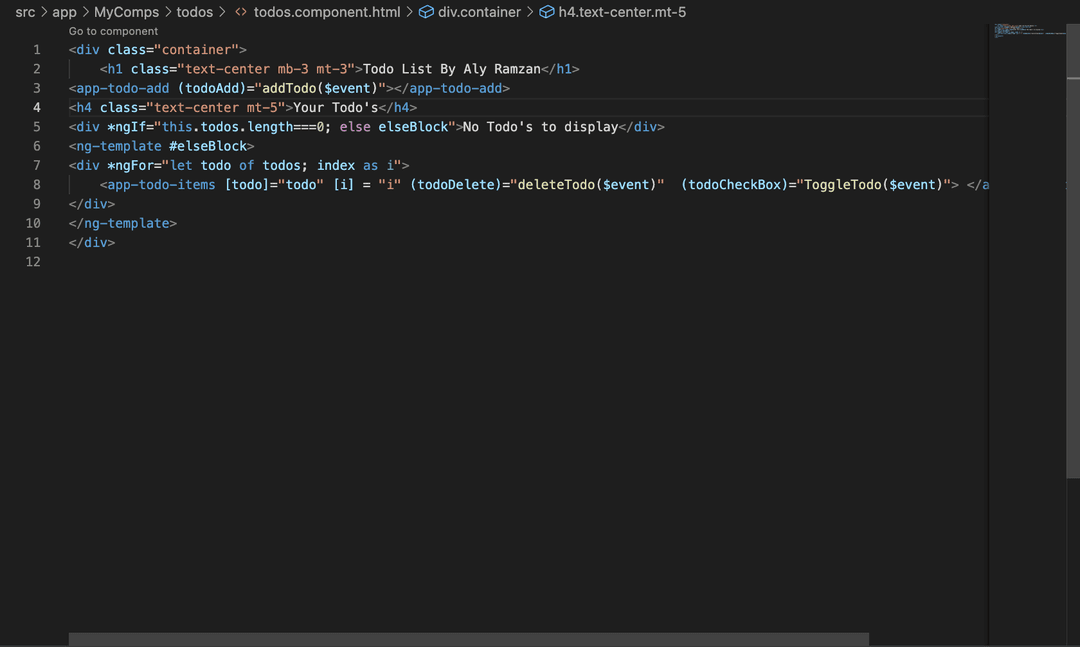Open the src breadcrumb folder
This screenshot has width=1080, height=647.
[25, 13]
